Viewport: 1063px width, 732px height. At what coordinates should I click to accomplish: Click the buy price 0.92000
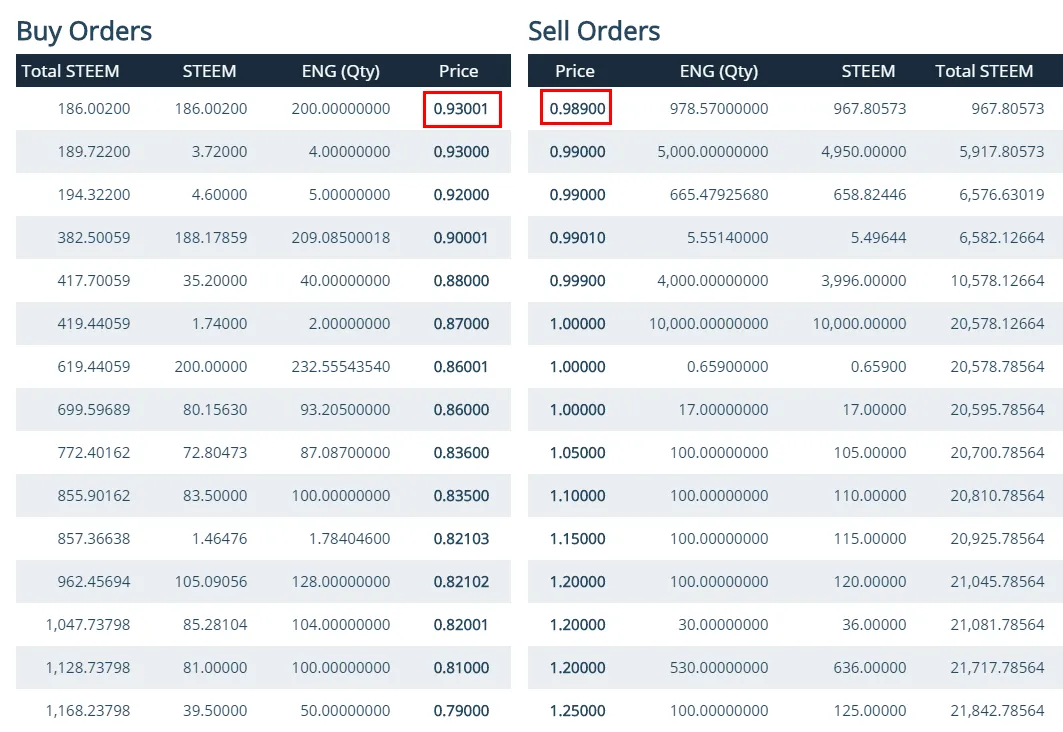click(x=461, y=195)
